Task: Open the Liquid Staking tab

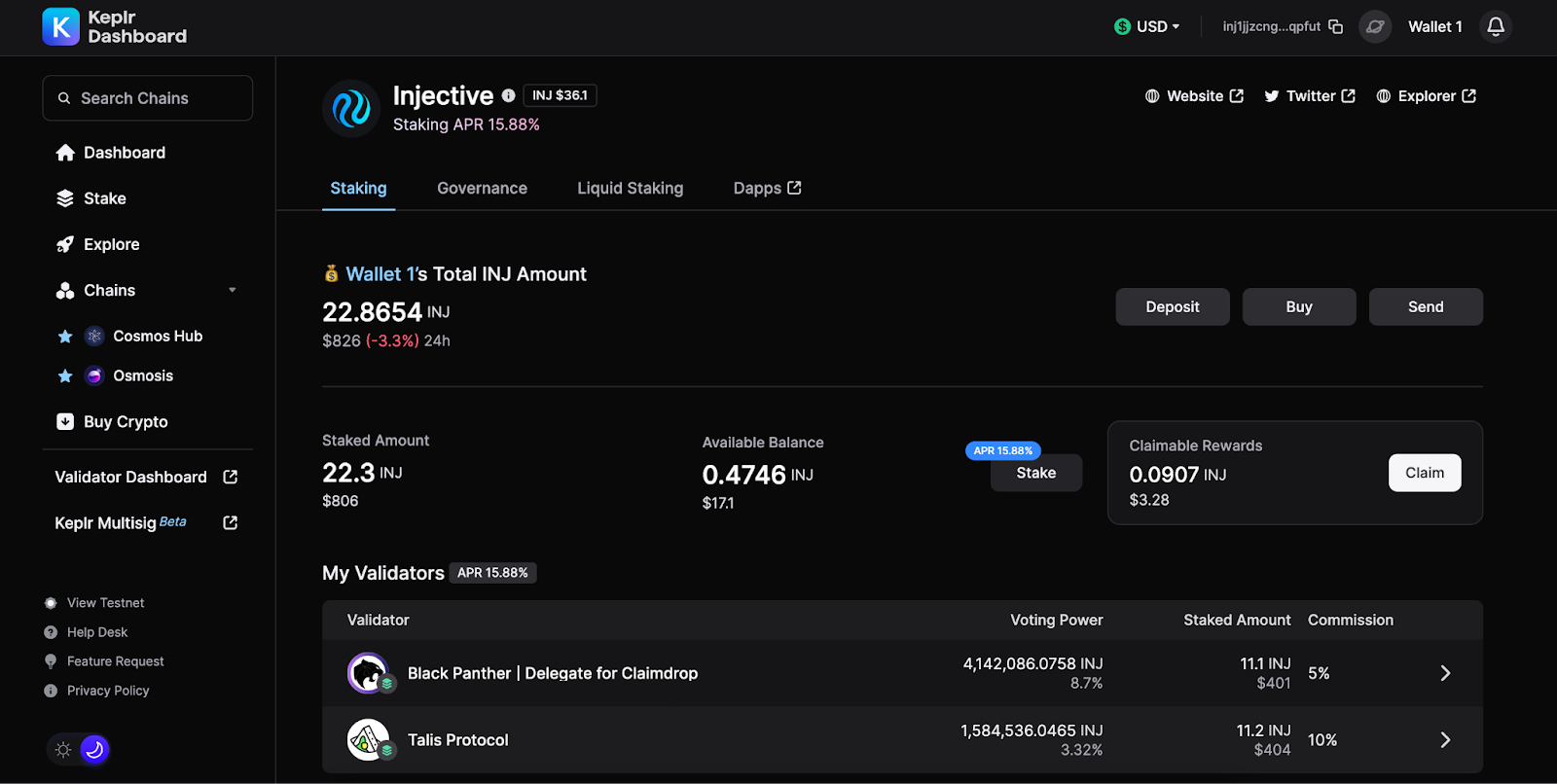Action: (x=631, y=188)
